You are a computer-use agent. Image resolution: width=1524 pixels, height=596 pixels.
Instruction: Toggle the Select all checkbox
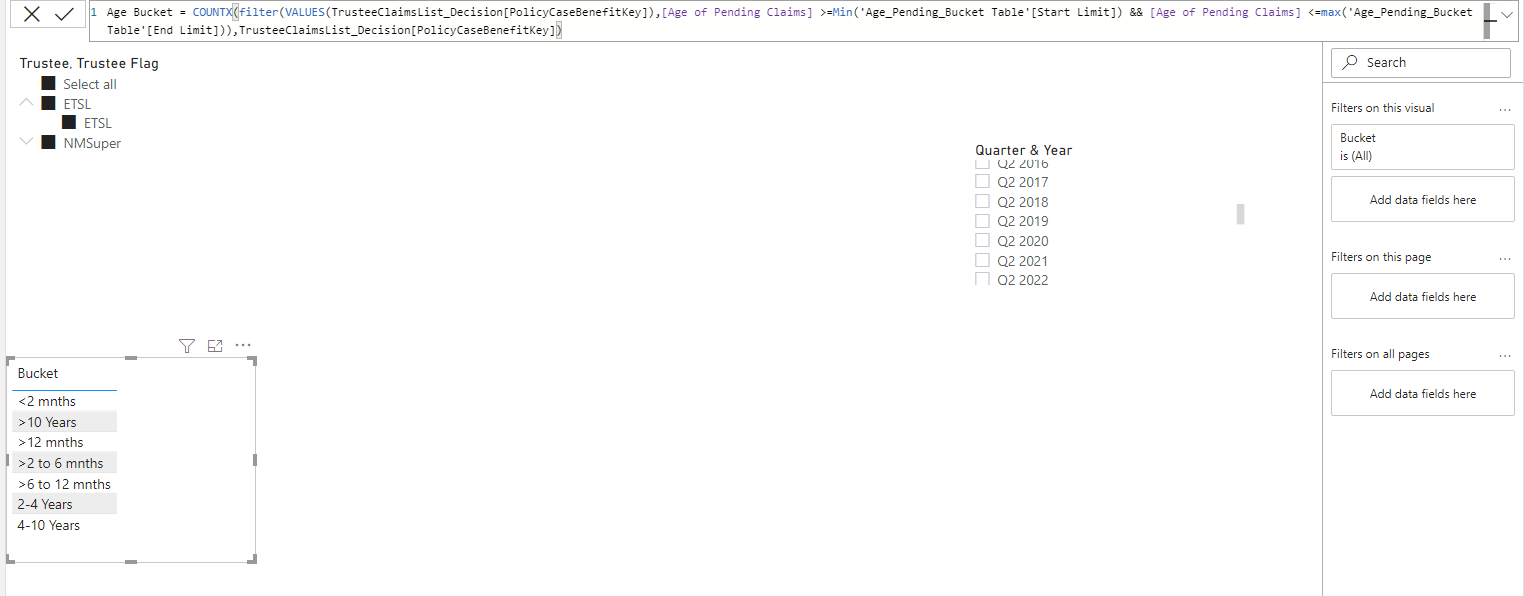pyautogui.click(x=48, y=84)
